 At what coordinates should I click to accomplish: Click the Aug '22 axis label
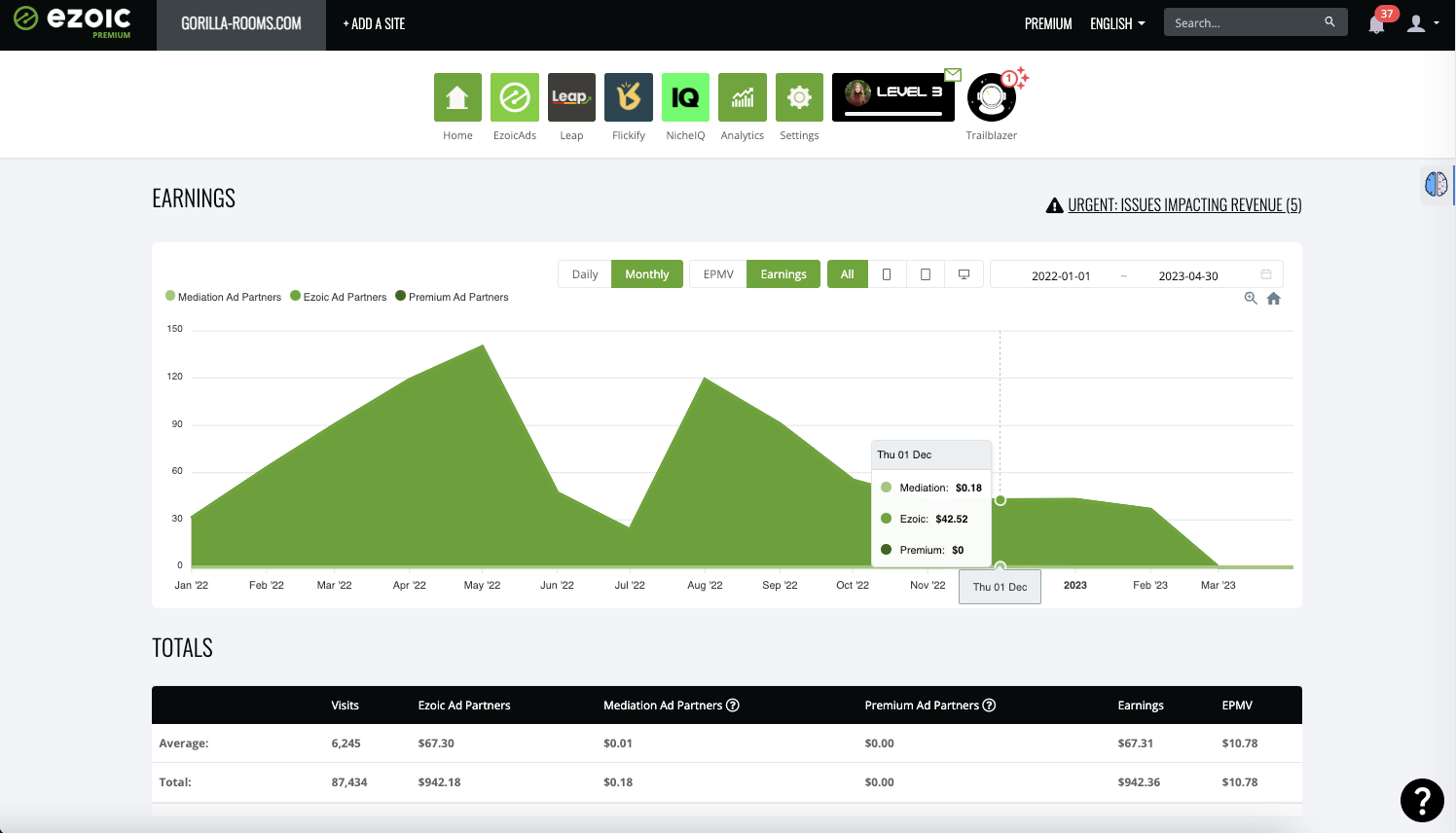[705, 586]
